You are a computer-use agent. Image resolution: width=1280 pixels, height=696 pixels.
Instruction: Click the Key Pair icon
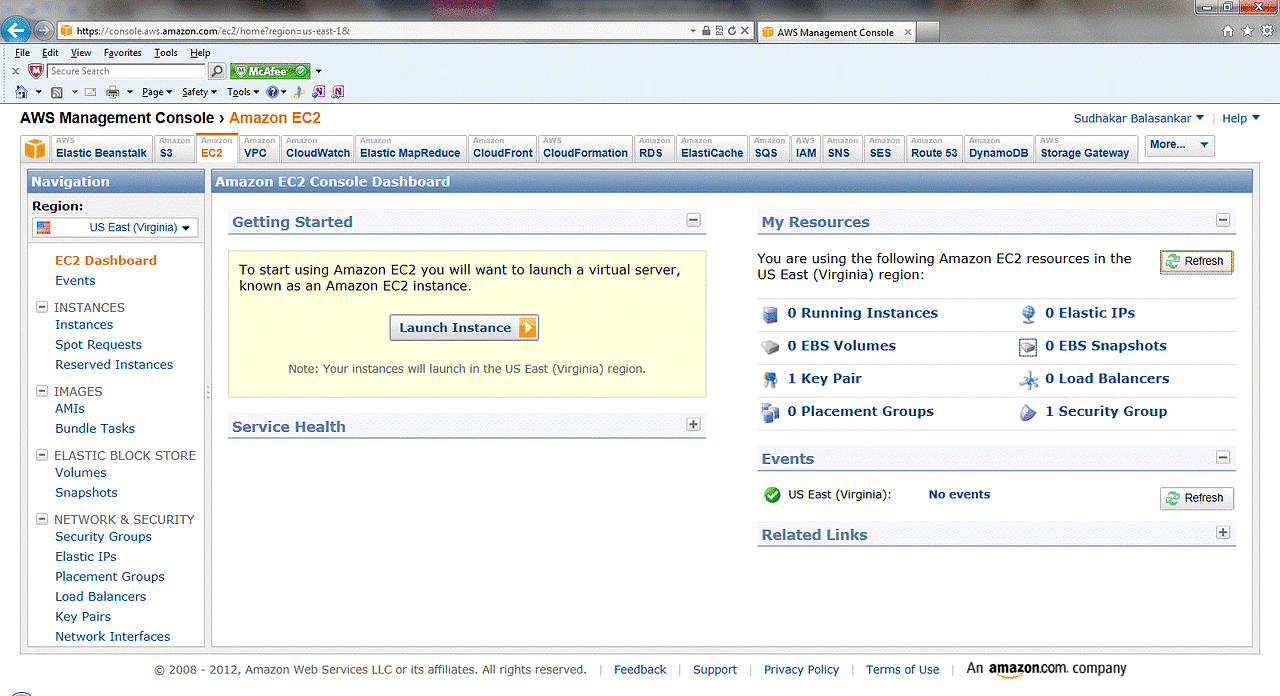(770, 379)
